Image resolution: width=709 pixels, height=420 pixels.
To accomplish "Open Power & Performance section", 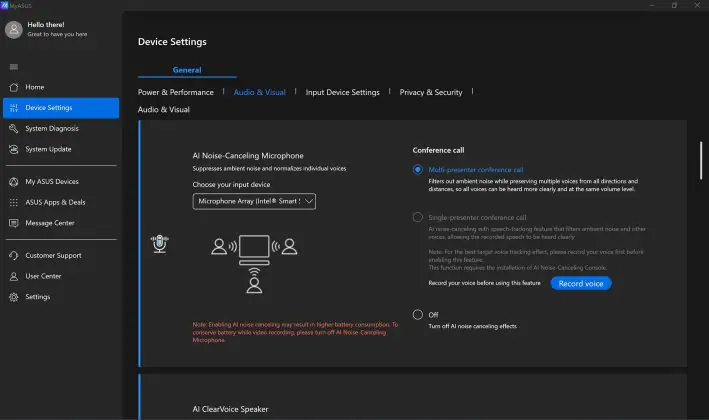I will pos(175,92).
